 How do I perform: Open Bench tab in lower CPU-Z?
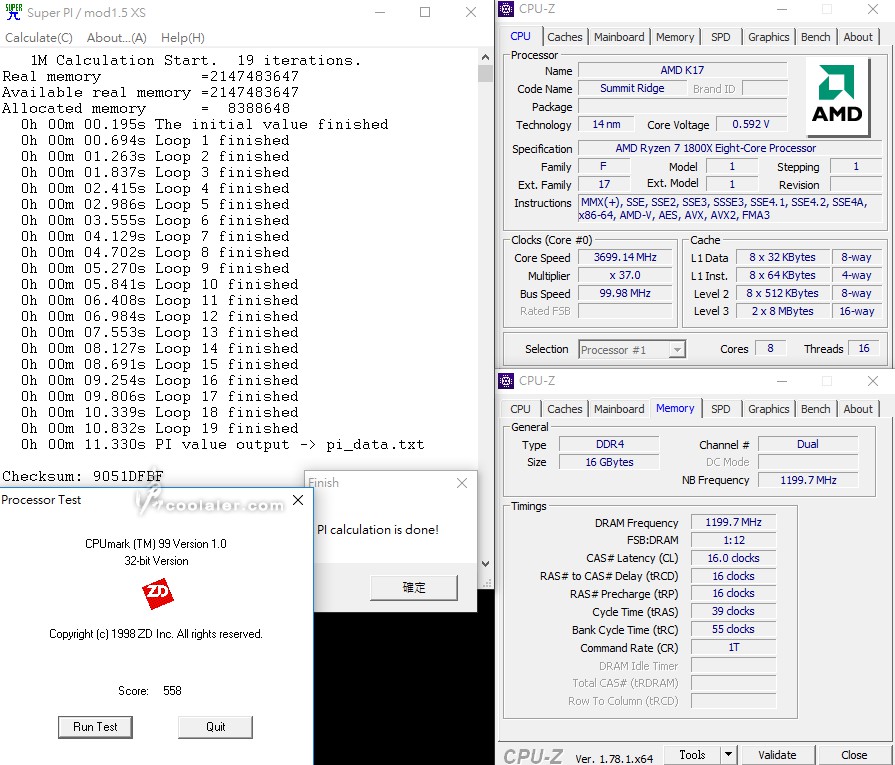coord(815,409)
